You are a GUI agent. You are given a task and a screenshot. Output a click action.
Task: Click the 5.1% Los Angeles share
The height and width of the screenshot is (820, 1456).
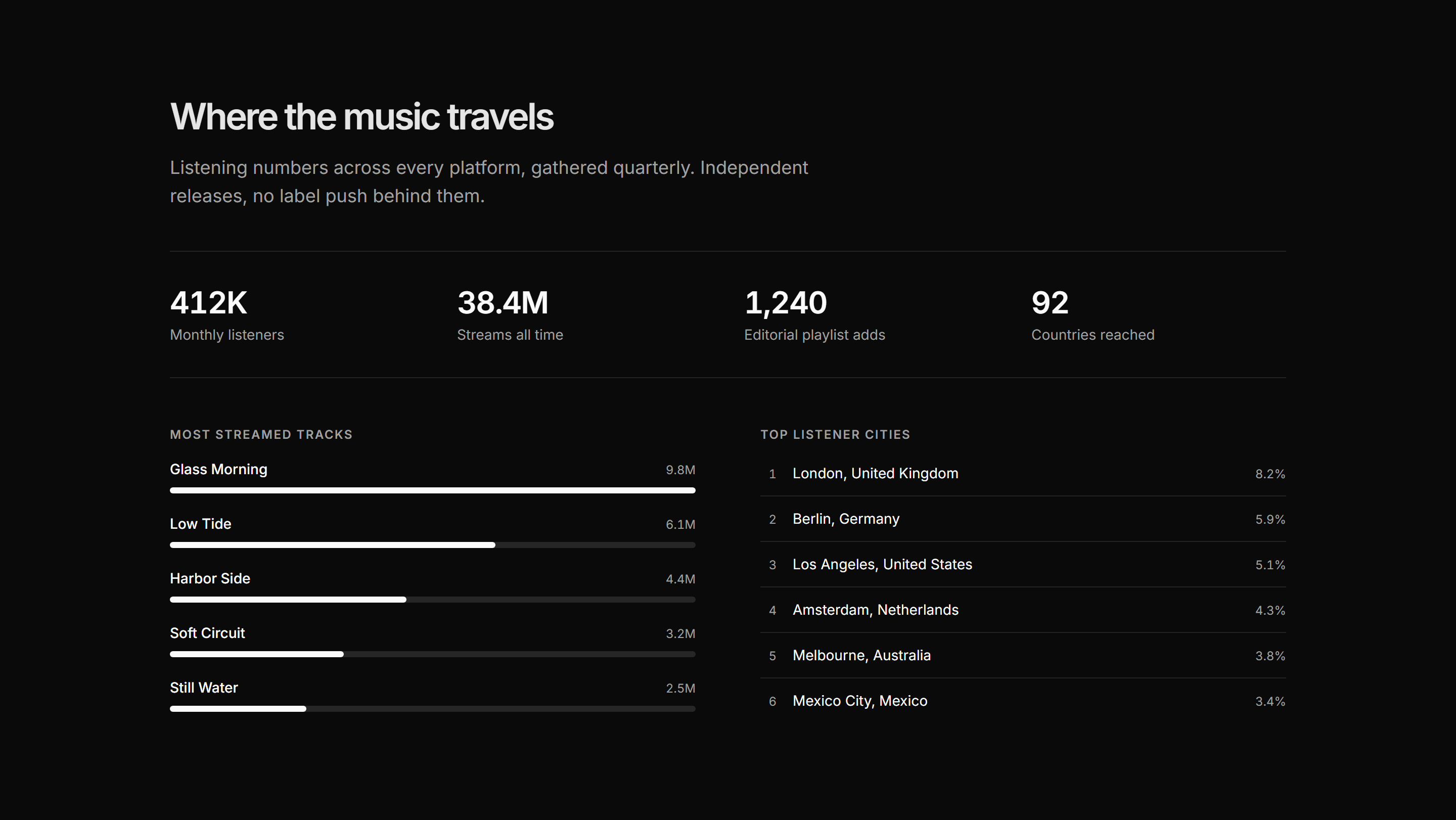[x=1270, y=565]
